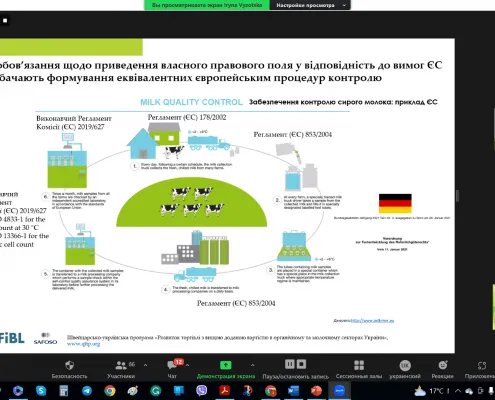
Task: Pause the recording with the pause icon
Action: 290,364
